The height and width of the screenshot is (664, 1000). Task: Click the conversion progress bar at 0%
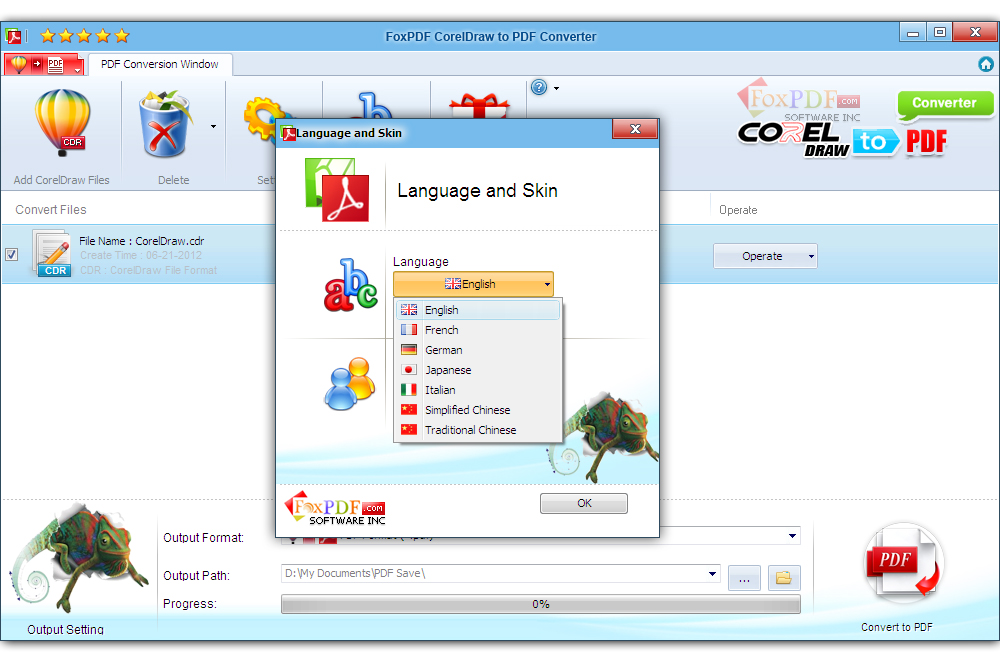coord(541,604)
